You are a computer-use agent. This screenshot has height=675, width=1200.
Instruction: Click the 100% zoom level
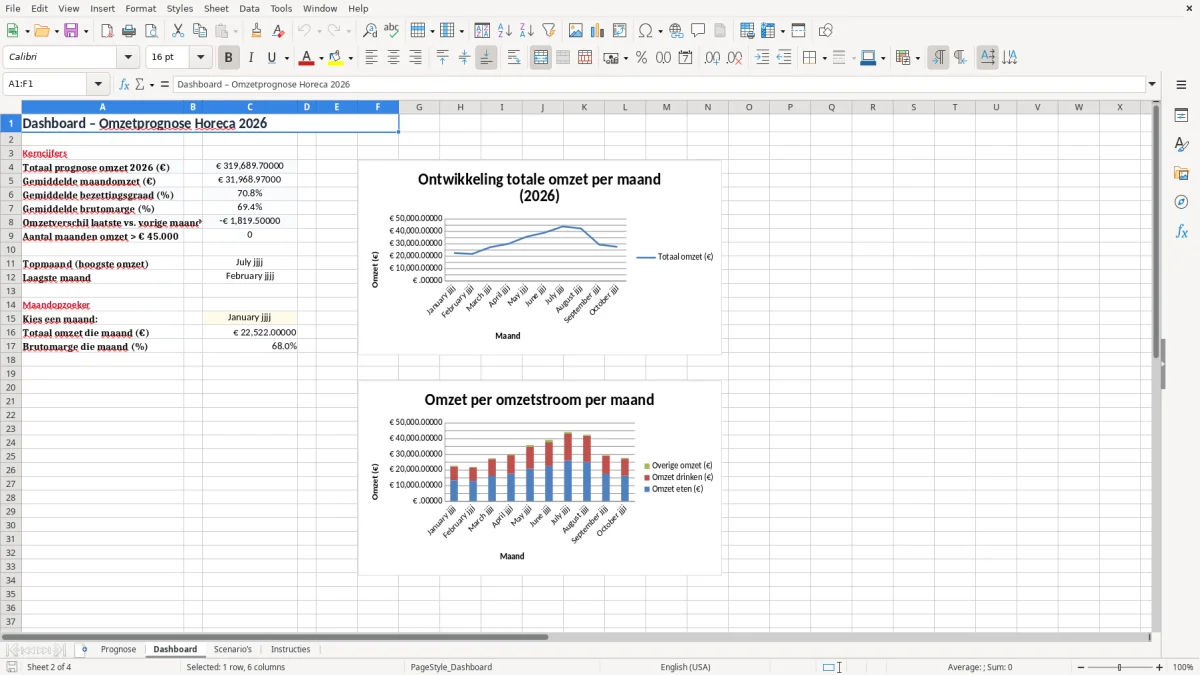click(1183, 667)
